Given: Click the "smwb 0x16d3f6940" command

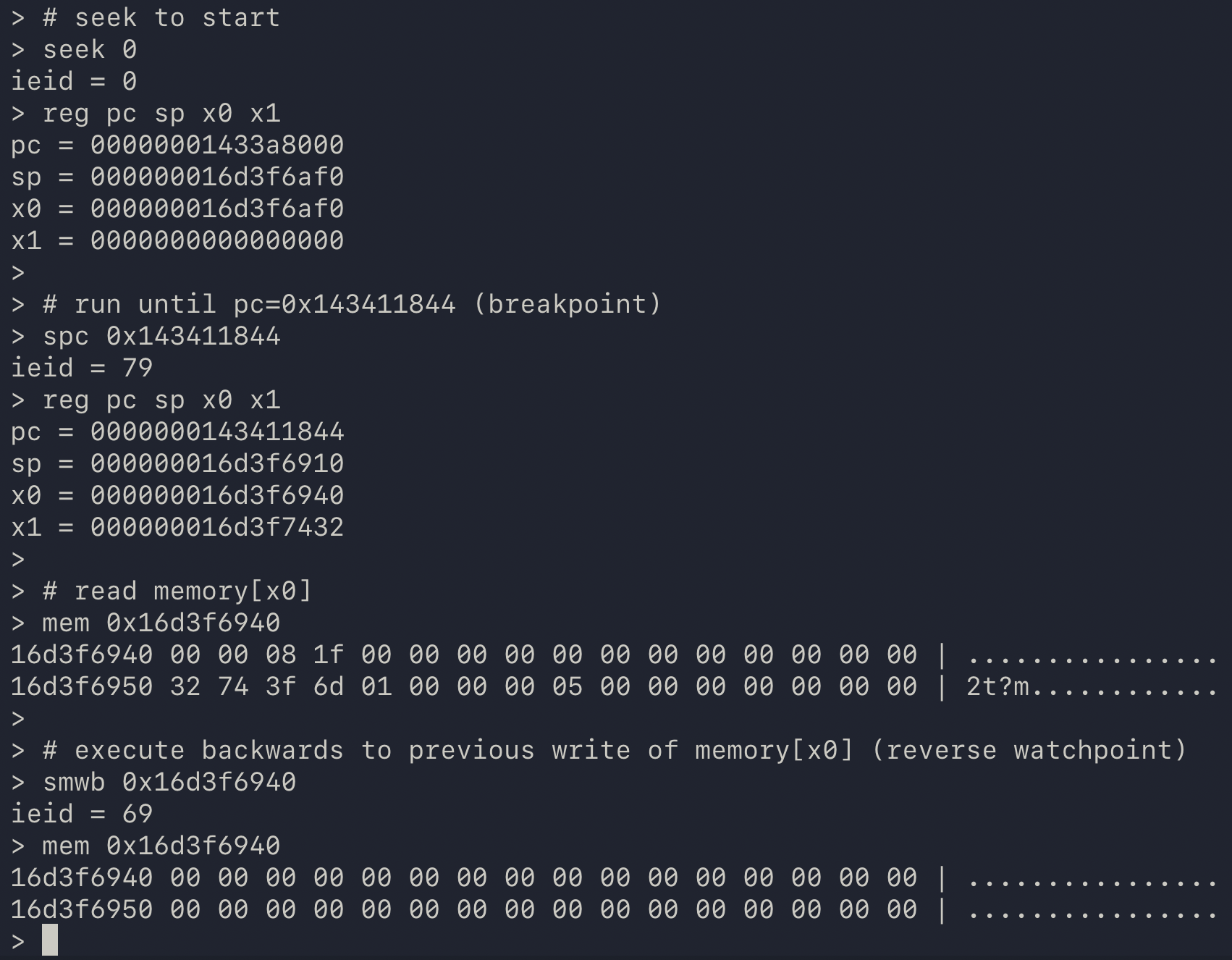Looking at the screenshot, I should click(x=169, y=783).
